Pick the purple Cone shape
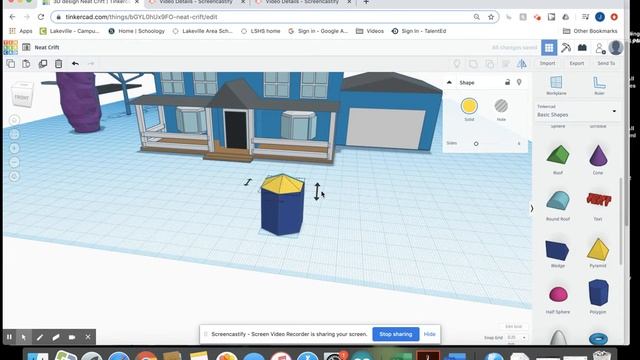Screen dimensions: 640x360 (598, 155)
